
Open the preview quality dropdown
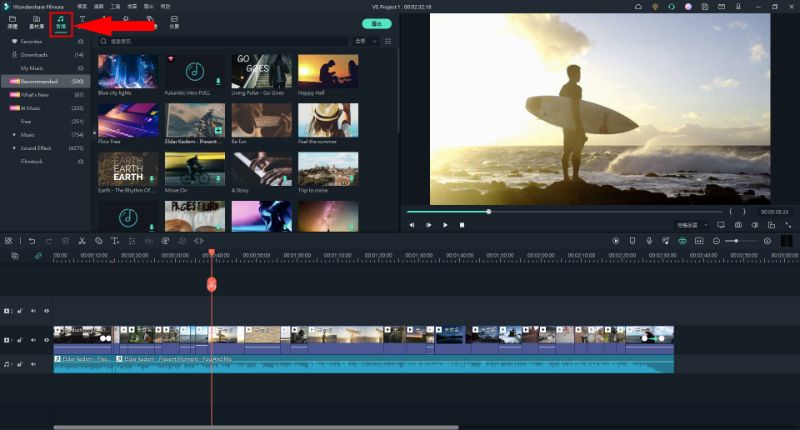(x=692, y=225)
